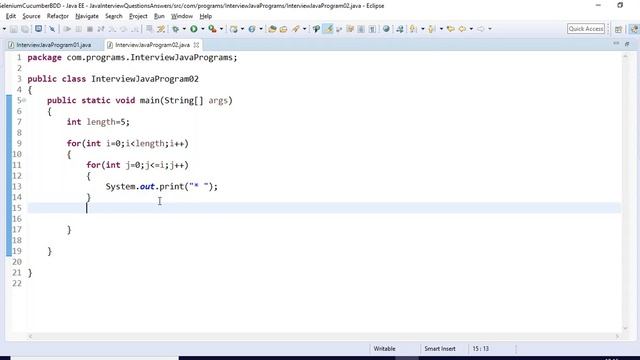Click the Open Type icon

tap(272, 29)
